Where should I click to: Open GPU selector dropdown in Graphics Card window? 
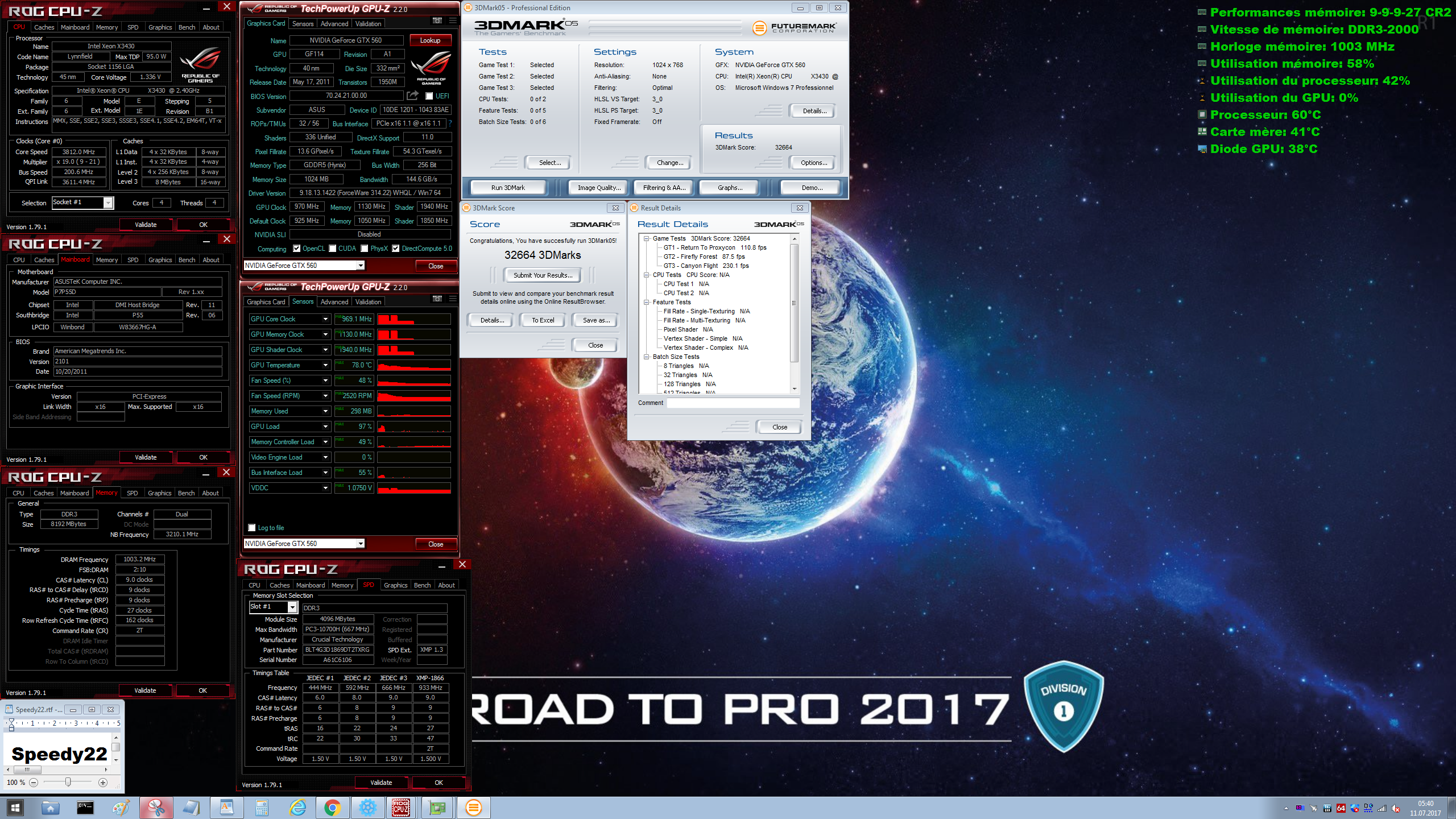(361, 266)
